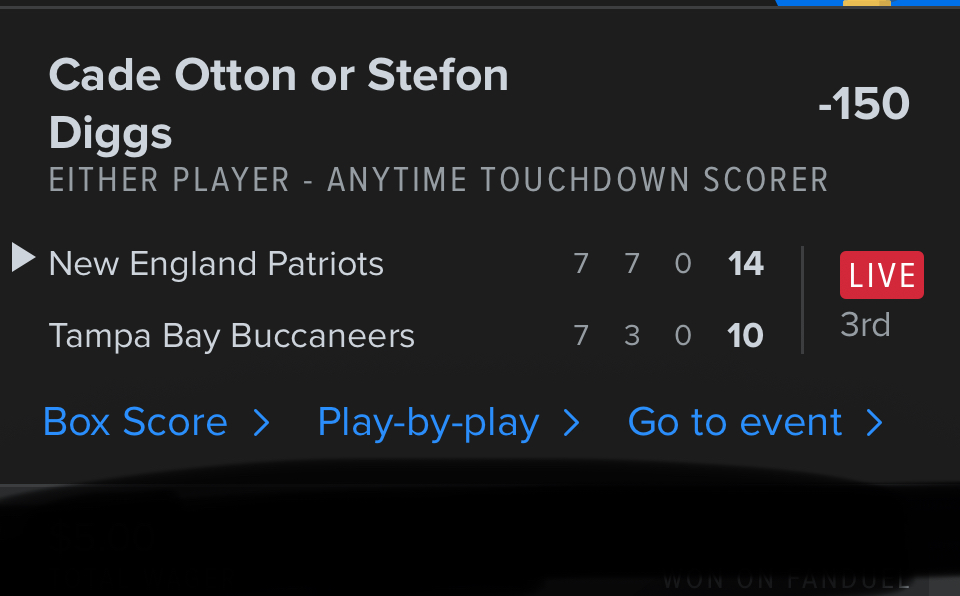The image size is (960, 596).
Task: Open the Play-by-play link
Action: [x=428, y=423]
